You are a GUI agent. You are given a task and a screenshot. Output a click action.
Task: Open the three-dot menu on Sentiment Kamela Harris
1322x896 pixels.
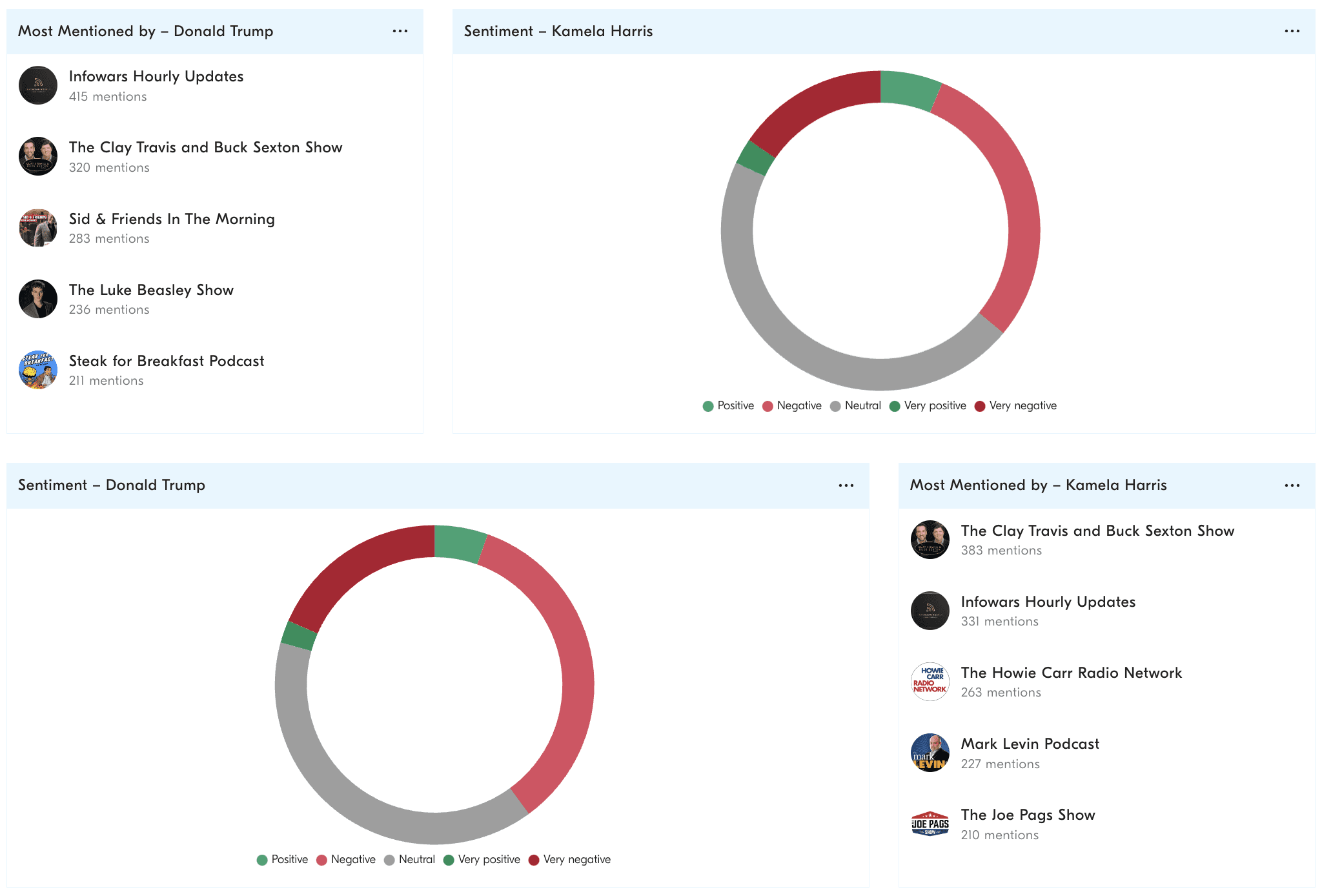pyautogui.click(x=1292, y=31)
